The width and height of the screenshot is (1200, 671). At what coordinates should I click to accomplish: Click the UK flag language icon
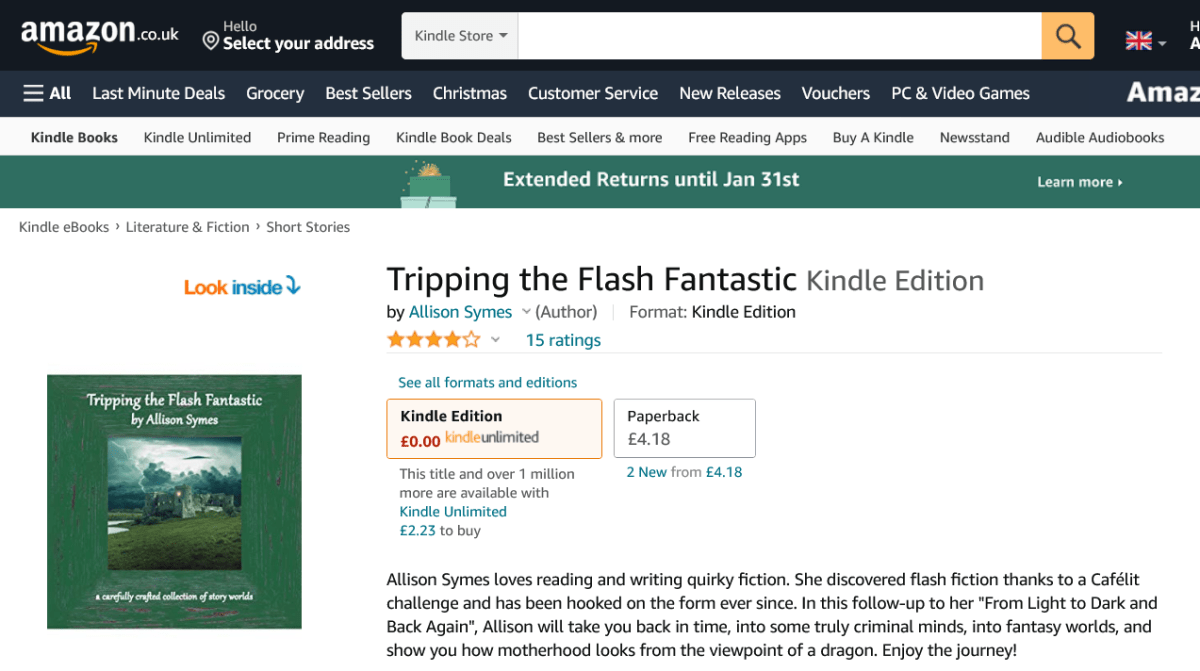[x=1138, y=41]
